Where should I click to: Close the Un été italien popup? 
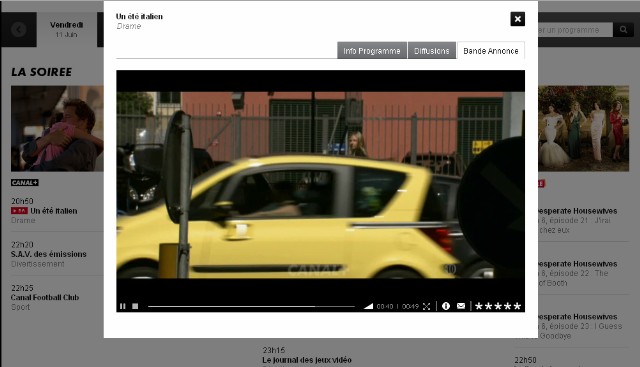coord(518,19)
